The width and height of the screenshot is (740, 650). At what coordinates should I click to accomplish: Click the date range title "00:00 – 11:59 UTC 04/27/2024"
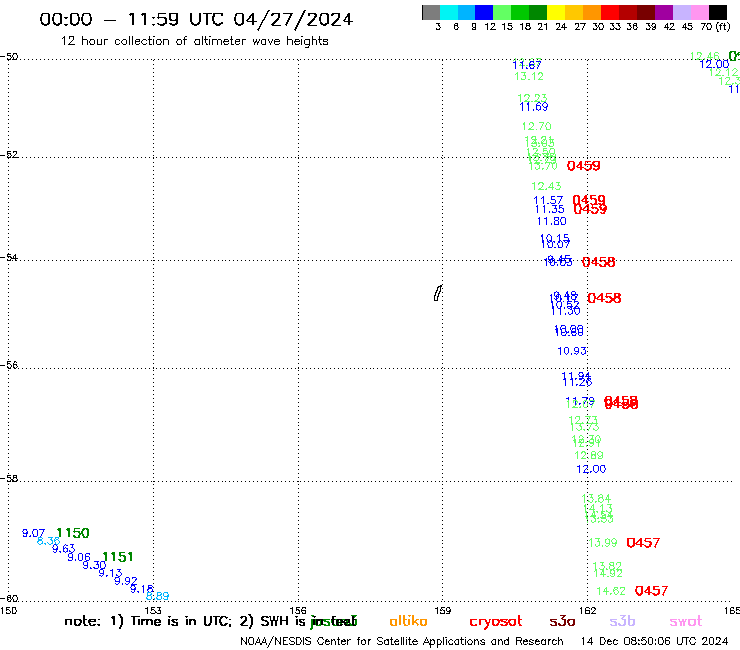(196, 19)
